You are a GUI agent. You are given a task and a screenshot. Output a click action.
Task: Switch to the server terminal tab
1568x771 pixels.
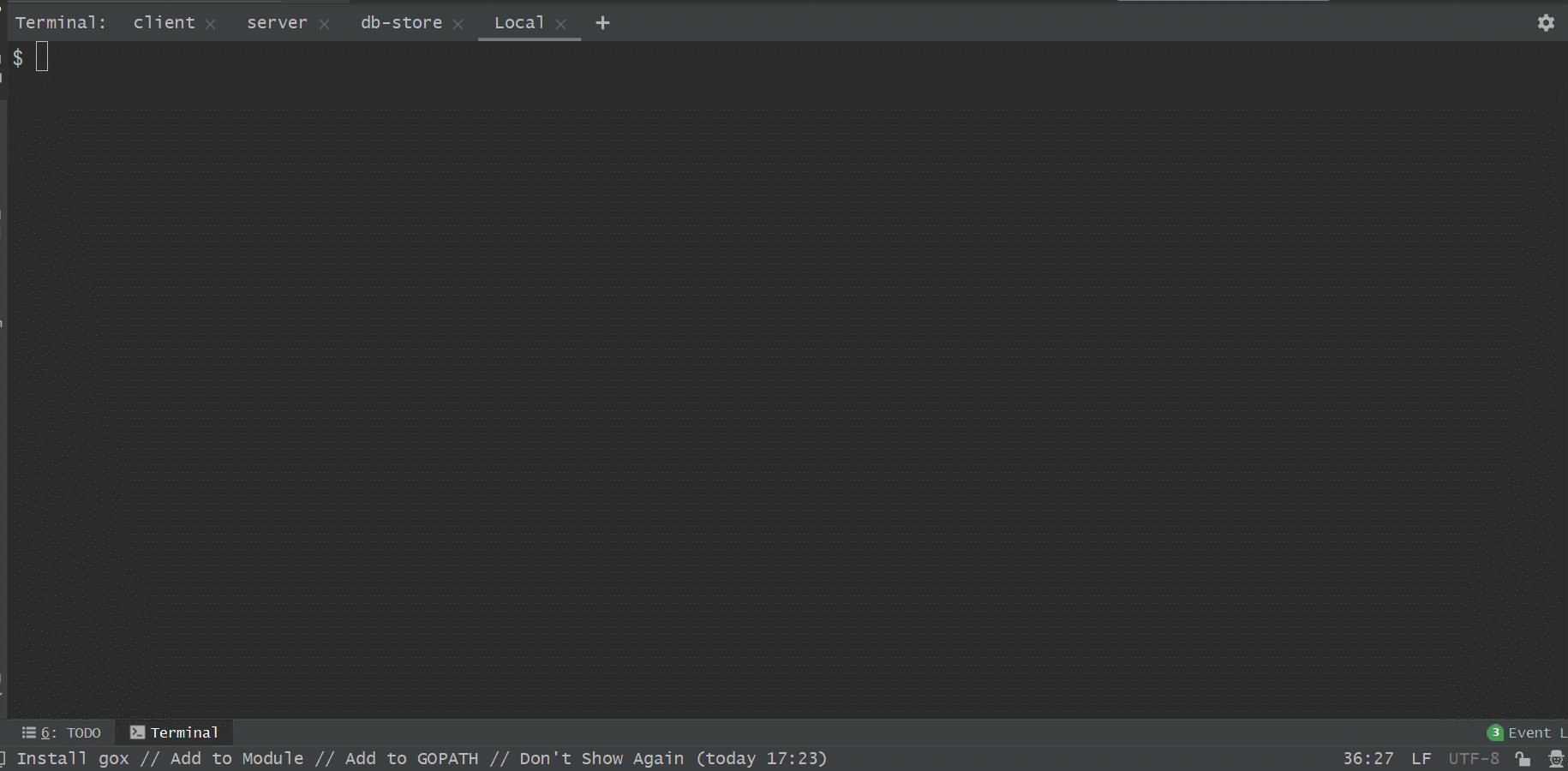277,22
